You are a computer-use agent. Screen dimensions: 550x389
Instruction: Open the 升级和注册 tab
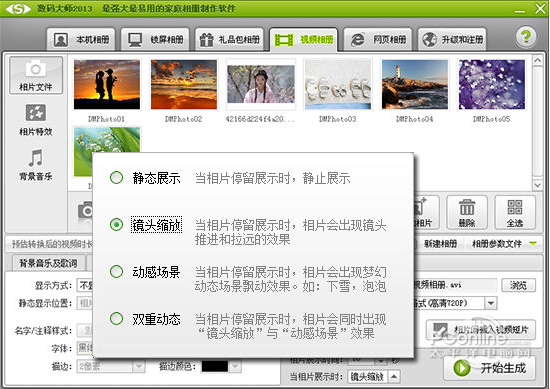tap(452, 40)
